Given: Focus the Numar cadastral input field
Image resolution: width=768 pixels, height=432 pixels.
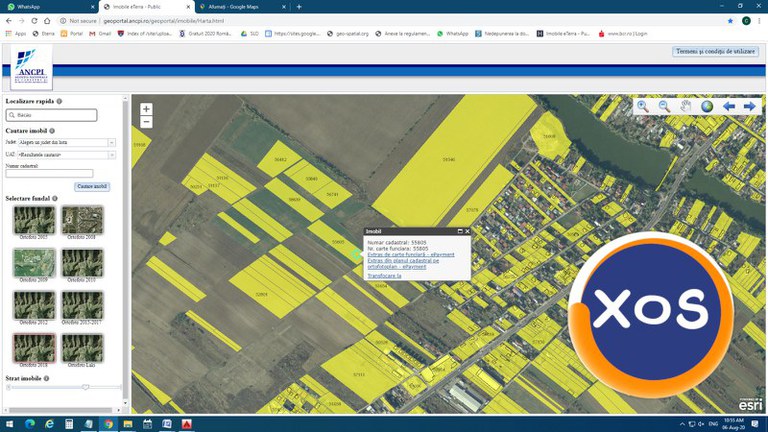Looking at the screenshot, I should (49, 173).
